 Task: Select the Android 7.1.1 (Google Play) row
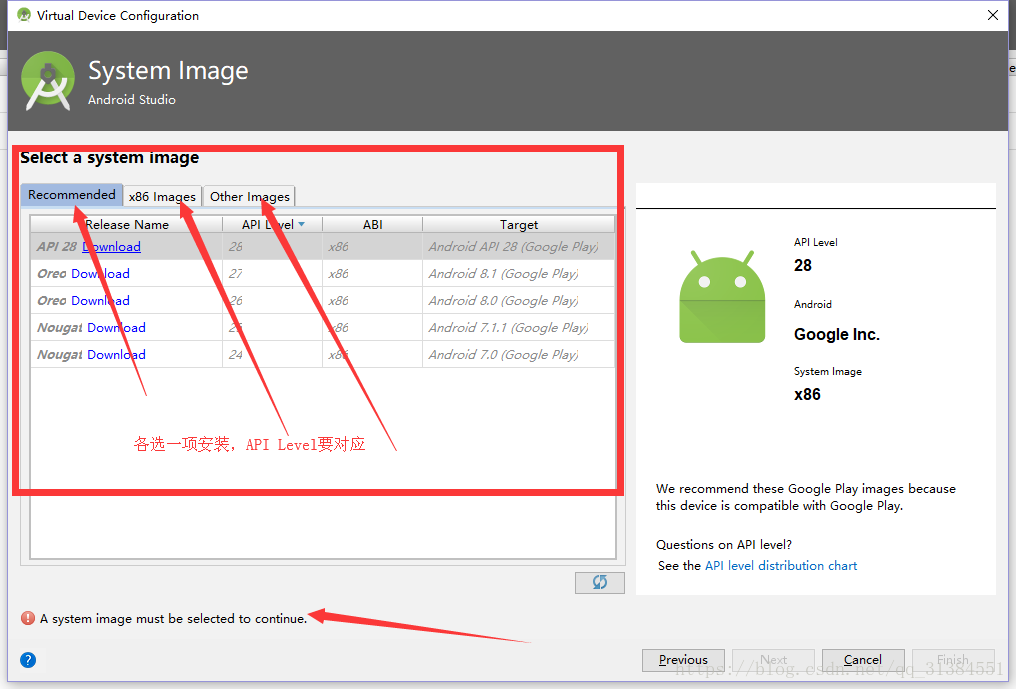[x=323, y=328]
